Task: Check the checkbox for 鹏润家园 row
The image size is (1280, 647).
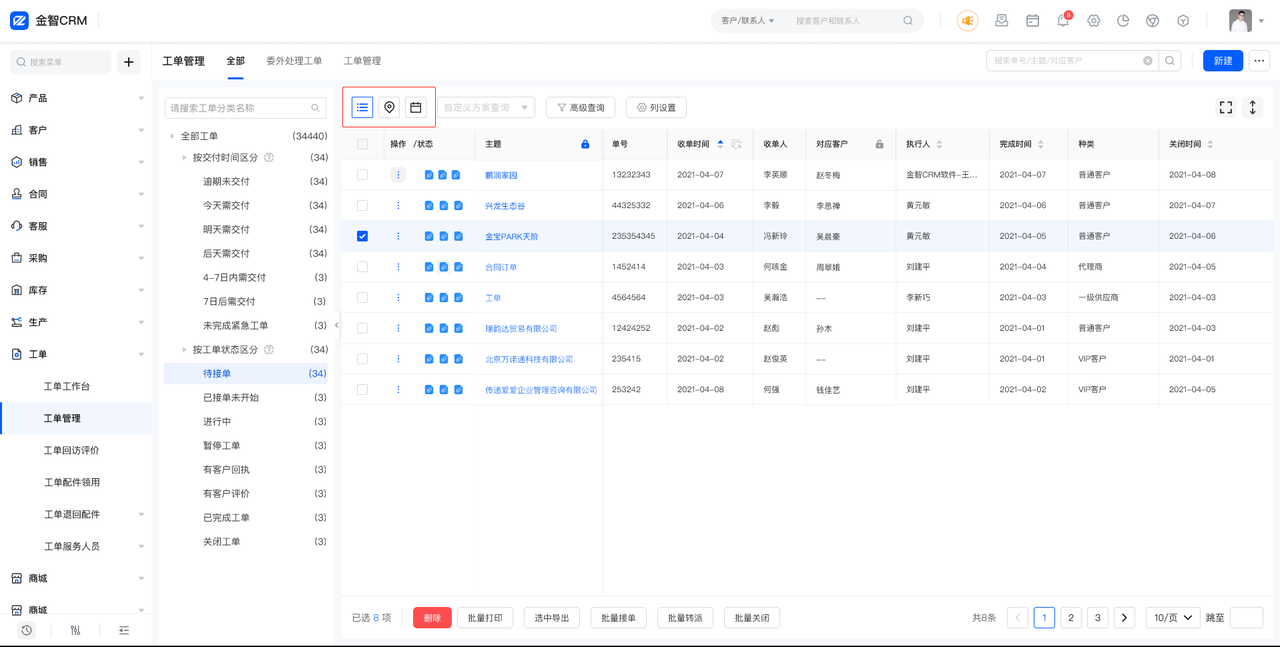Action: point(362,175)
